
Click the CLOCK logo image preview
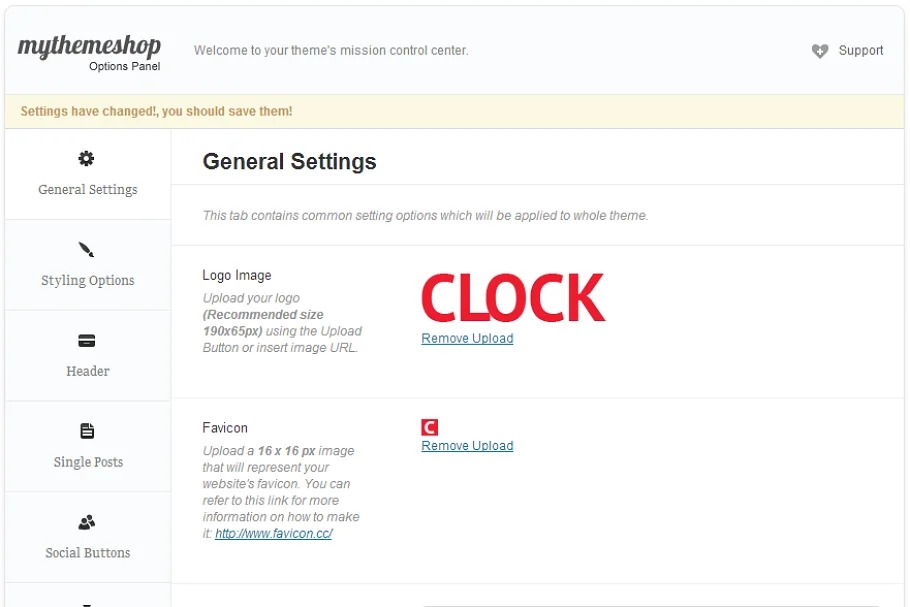click(513, 297)
